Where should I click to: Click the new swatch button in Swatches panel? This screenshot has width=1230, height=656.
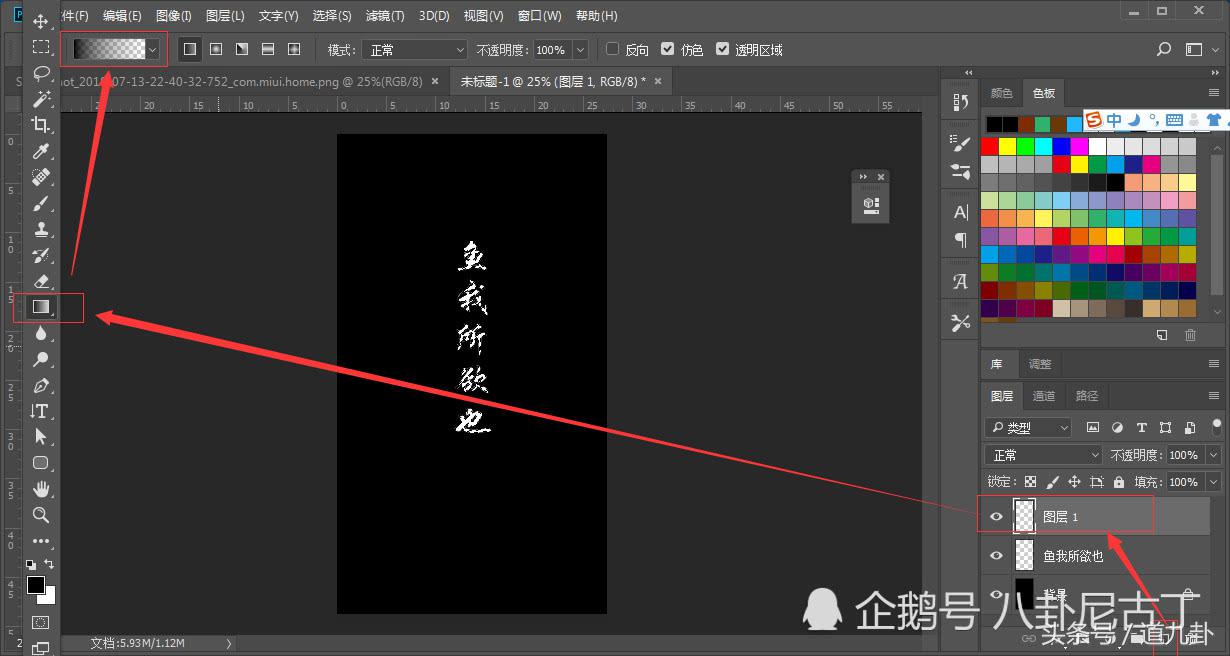(x=1162, y=336)
